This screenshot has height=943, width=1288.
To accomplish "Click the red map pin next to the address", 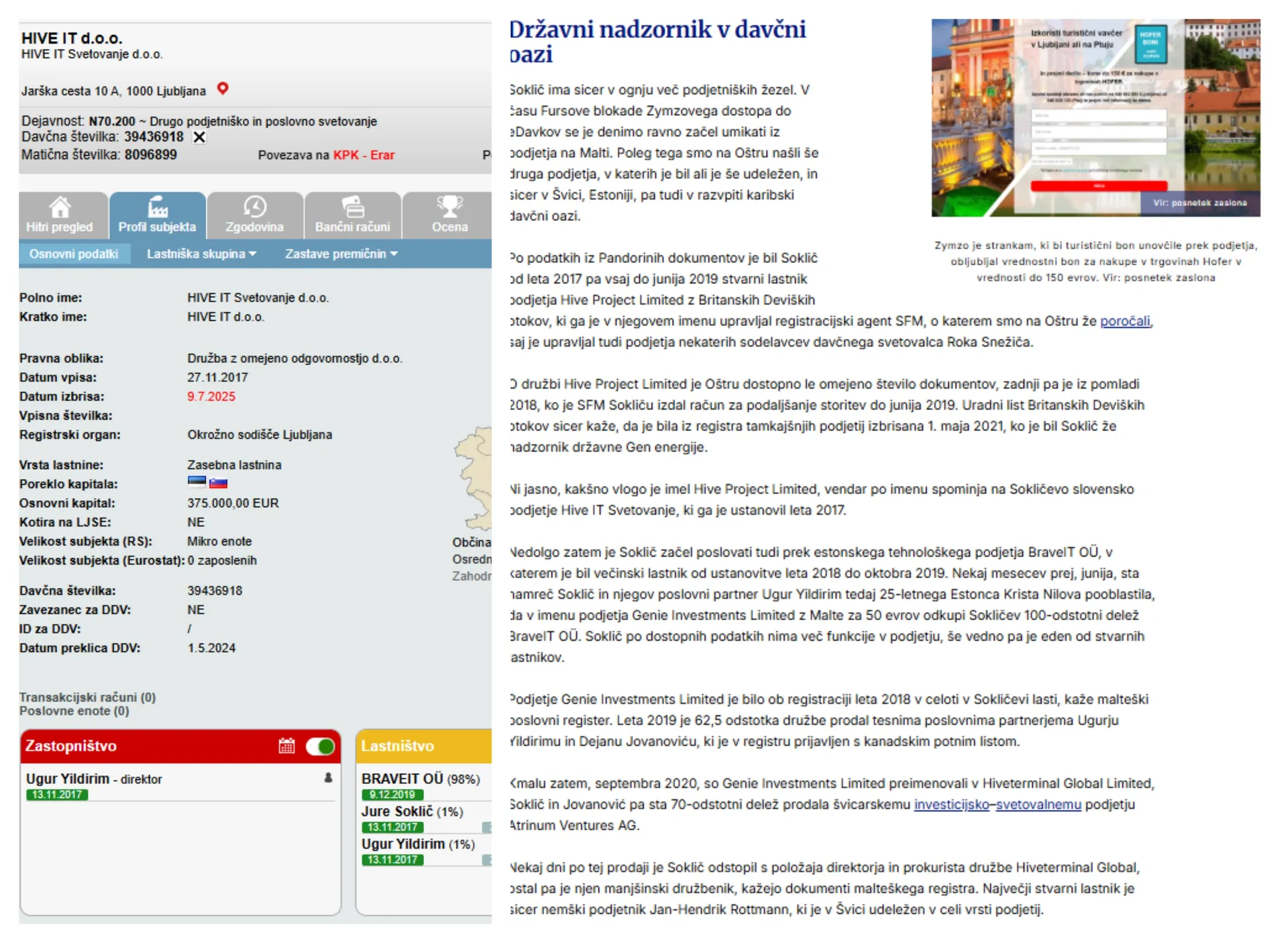I will [x=223, y=88].
